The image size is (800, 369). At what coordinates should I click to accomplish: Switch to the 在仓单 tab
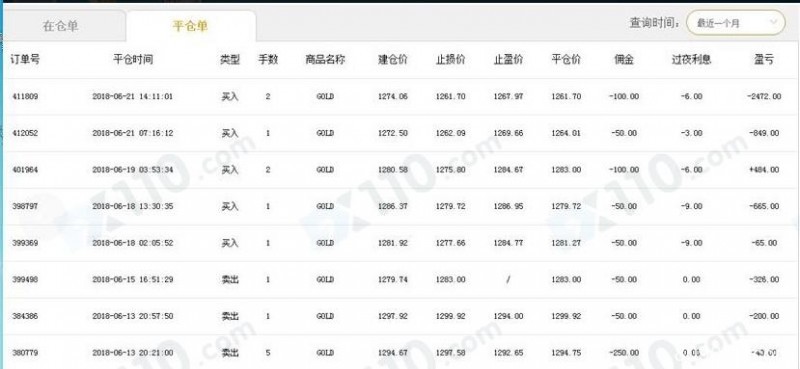[x=61, y=27]
